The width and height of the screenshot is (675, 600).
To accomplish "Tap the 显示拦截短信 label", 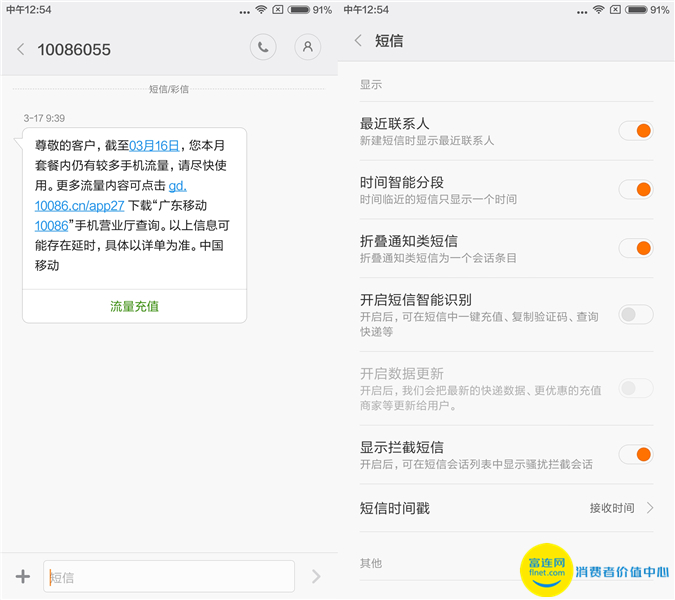I will pos(402,447).
